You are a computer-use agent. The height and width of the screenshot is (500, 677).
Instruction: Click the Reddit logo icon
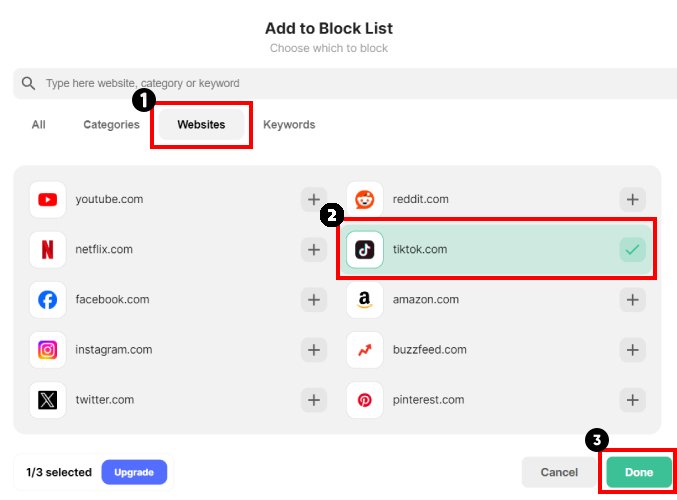(x=365, y=199)
